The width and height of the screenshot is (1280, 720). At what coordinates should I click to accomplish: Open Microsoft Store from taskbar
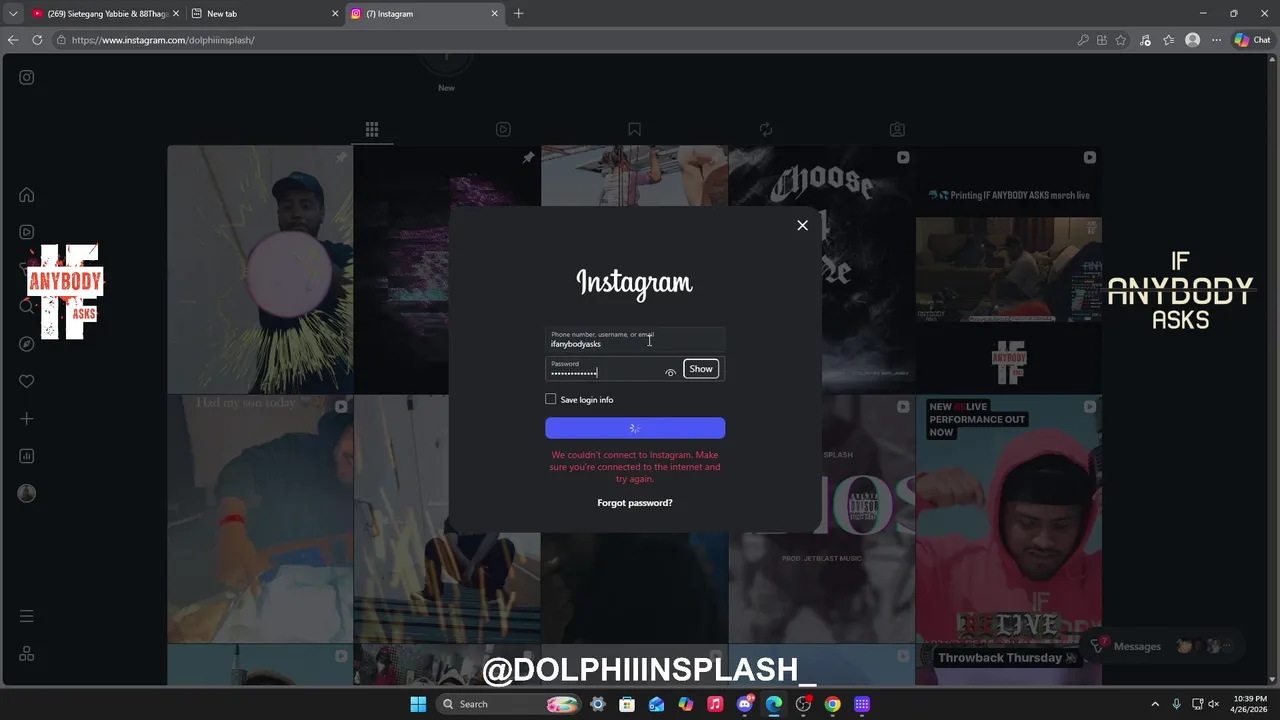(x=627, y=704)
